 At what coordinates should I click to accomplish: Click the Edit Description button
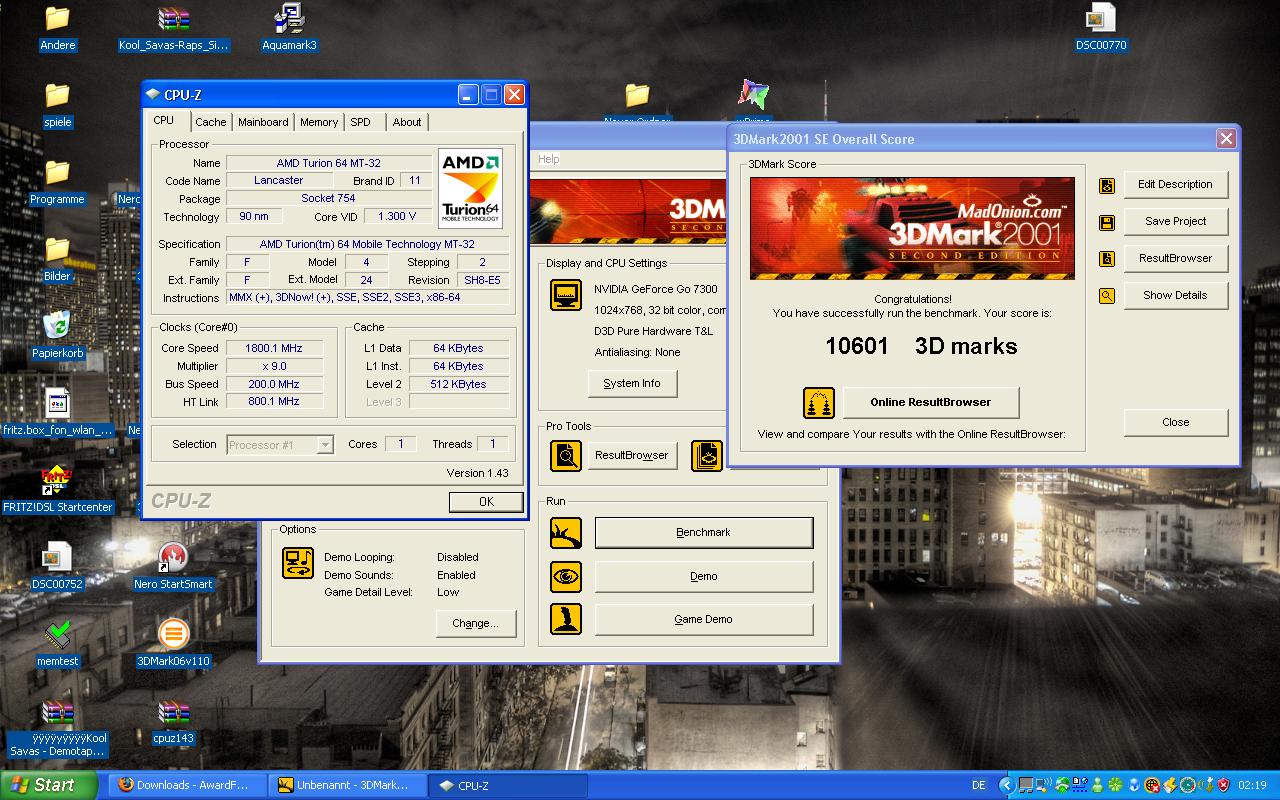(1175, 185)
